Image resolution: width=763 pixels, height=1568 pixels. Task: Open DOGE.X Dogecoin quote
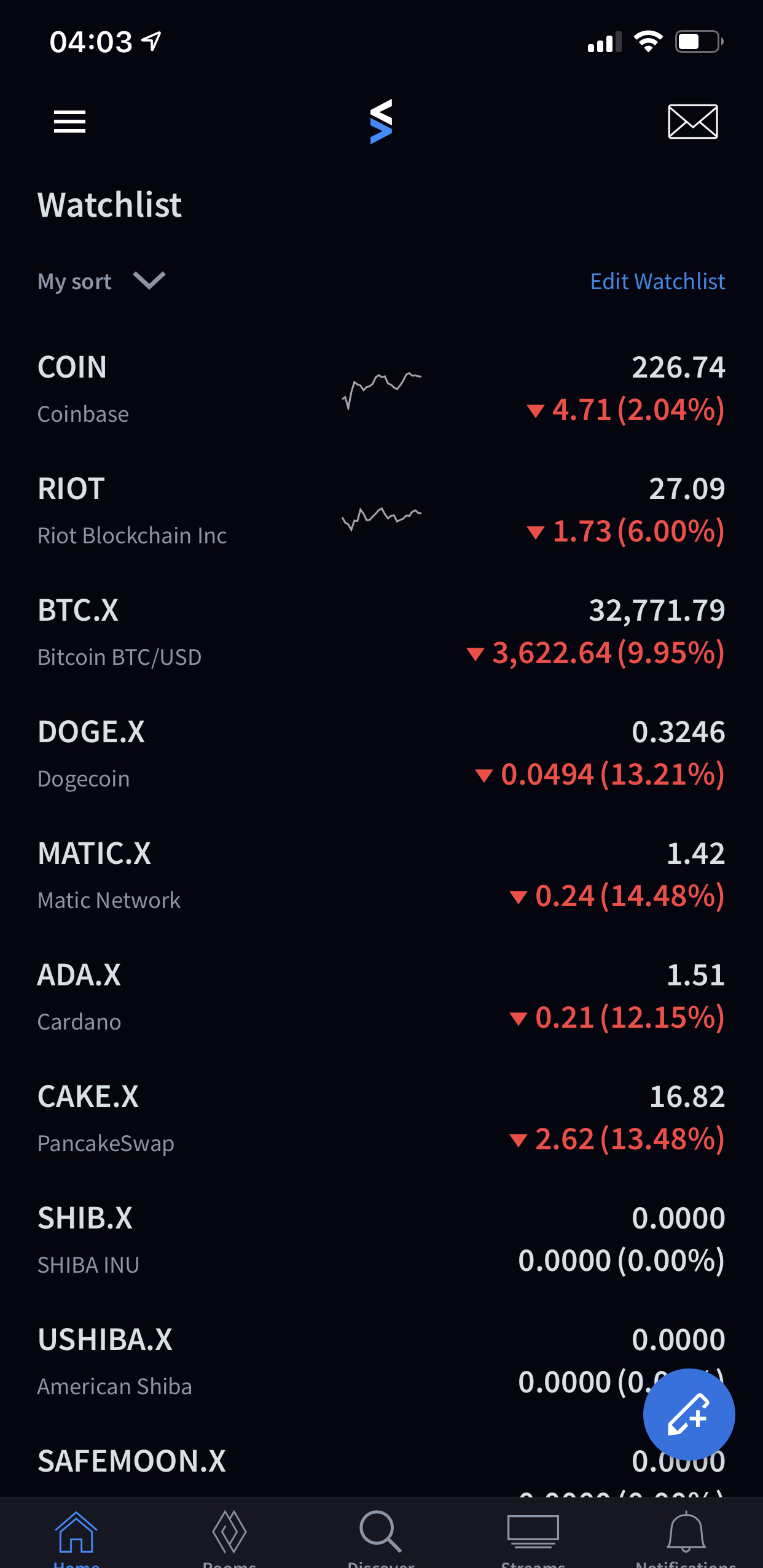coord(381,753)
